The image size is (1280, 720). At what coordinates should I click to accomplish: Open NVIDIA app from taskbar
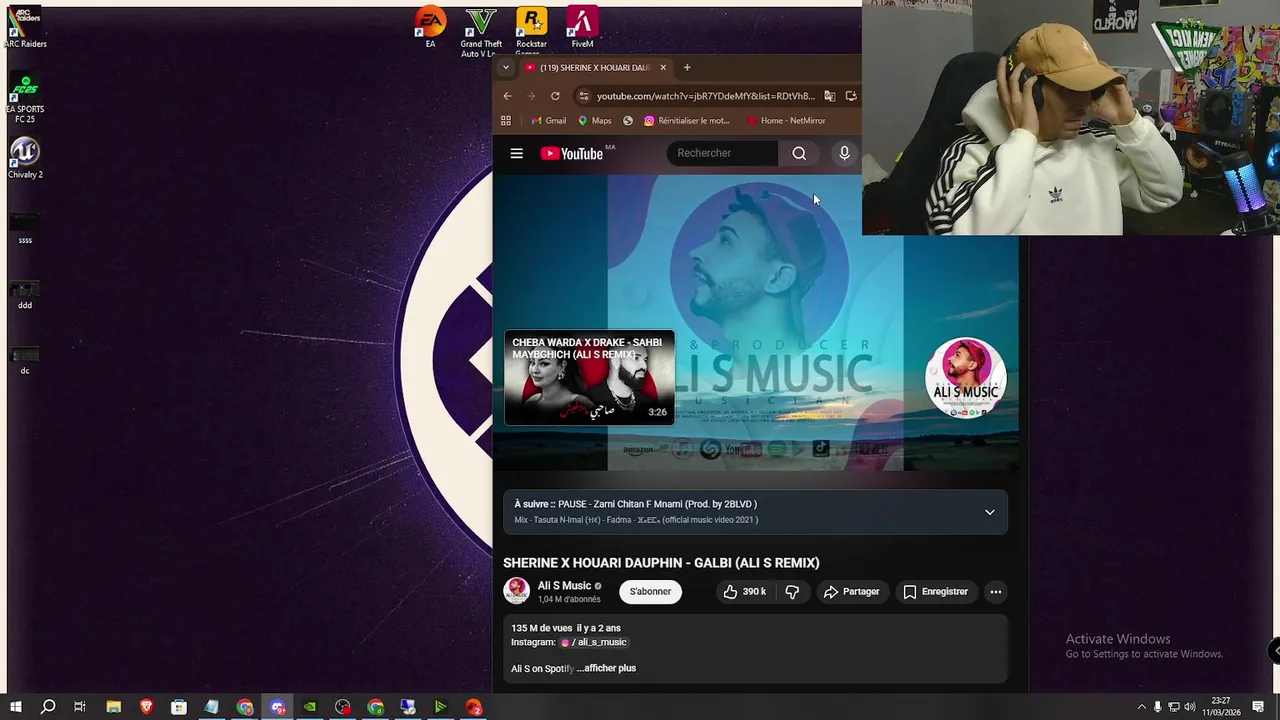click(310, 707)
